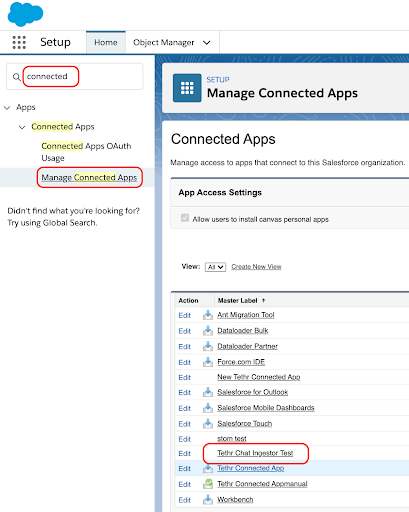The image size is (409, 512).
Task: Click Edit for Tethr Connected App
Action: click(x=184, y=469)
